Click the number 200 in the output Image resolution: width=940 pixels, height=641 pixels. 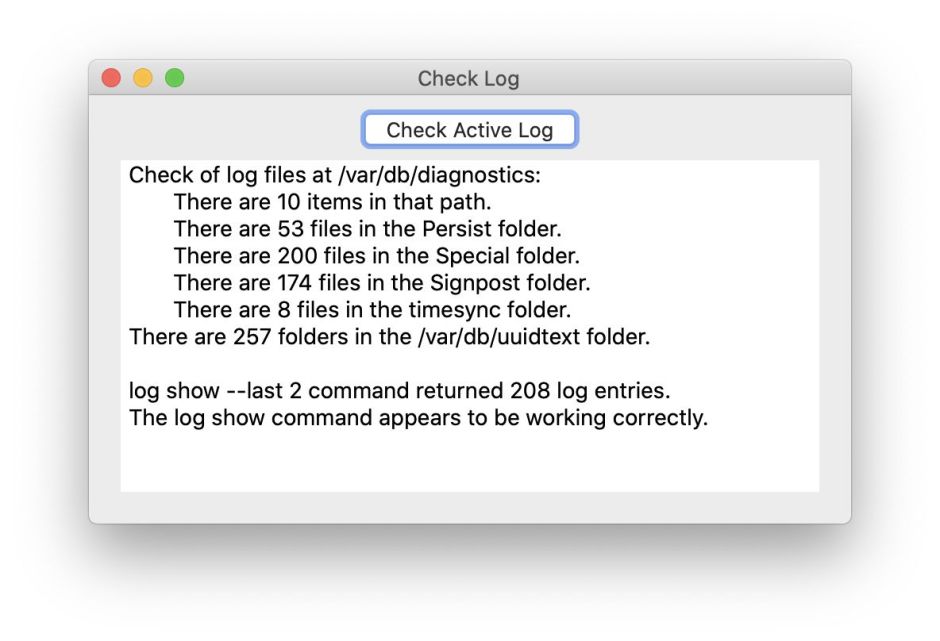pyautogui.click(x=296, y=256)
